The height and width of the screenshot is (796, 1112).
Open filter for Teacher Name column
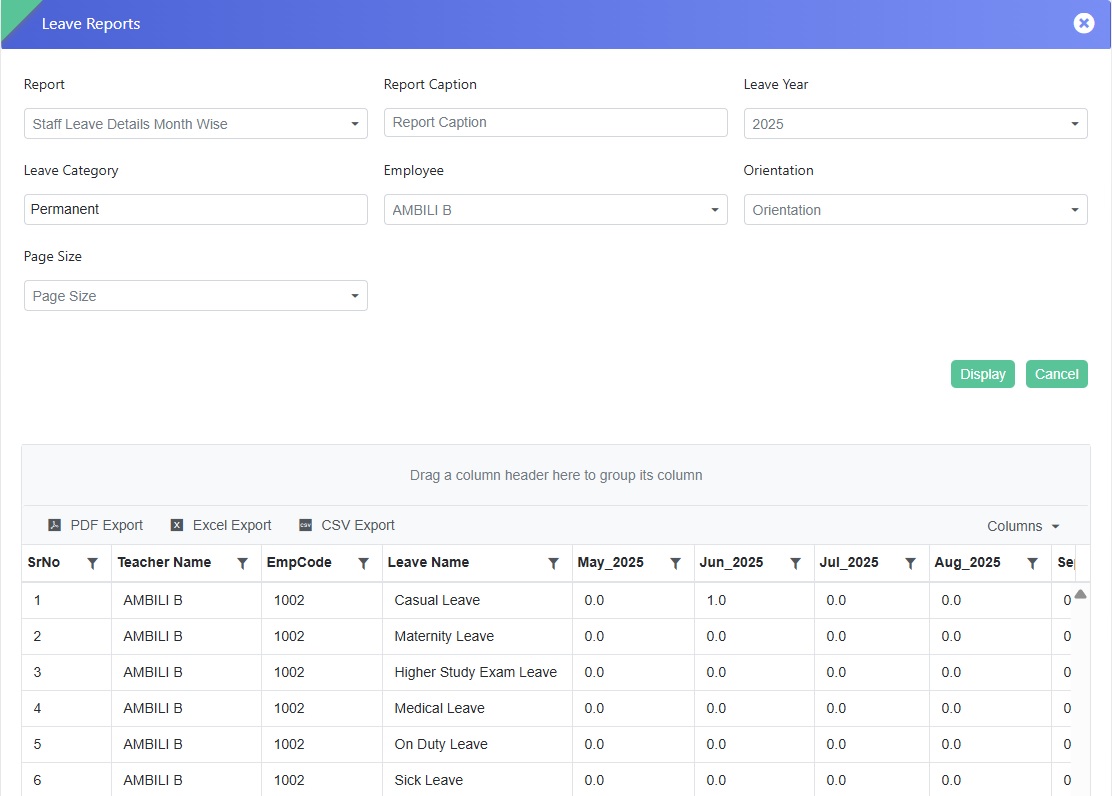pos(242,564)
